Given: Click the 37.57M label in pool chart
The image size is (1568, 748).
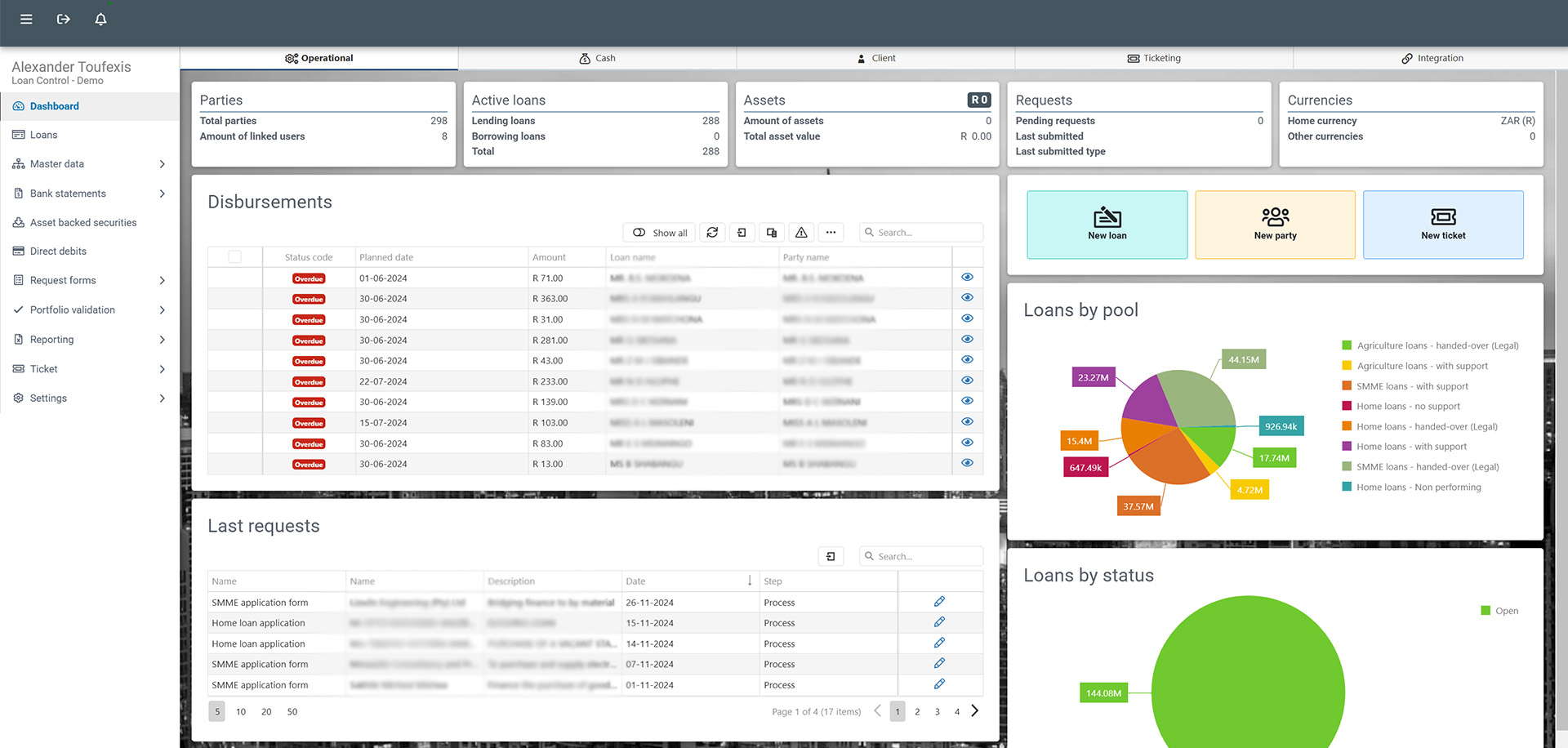Looking at the screenshot, I should [1138, 506].
